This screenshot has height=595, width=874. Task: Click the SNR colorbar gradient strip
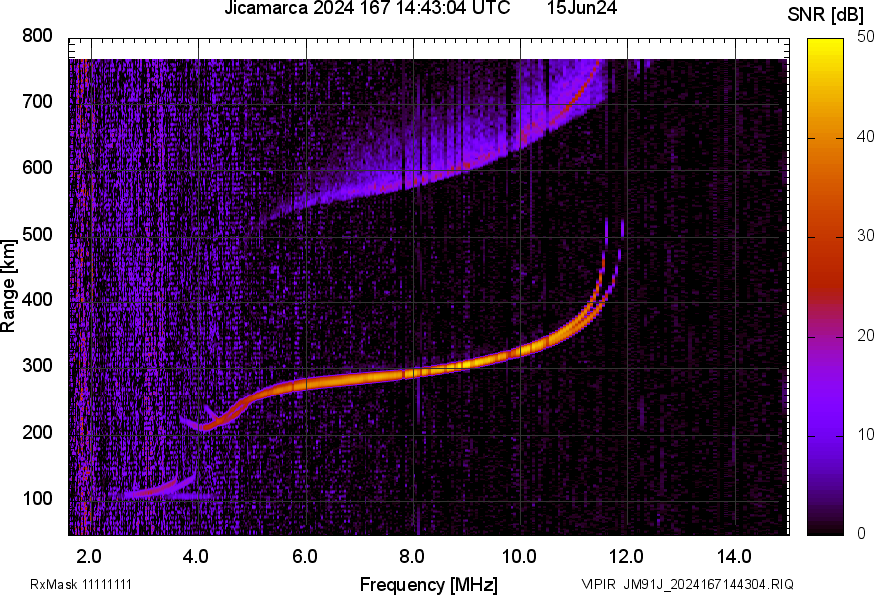pyautogui.click(x=826, y=287)
